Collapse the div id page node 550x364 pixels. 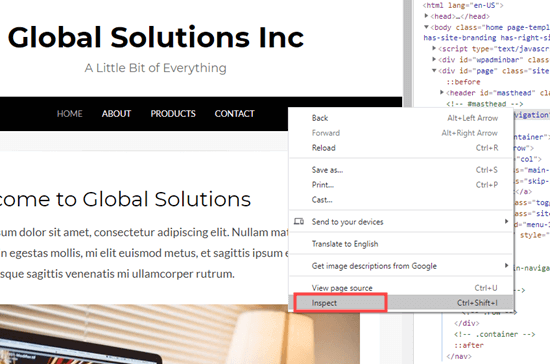pos(434,70)
